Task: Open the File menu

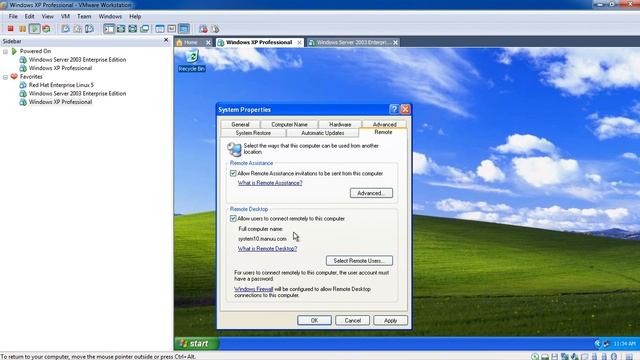Action: [x=13, y=16]
